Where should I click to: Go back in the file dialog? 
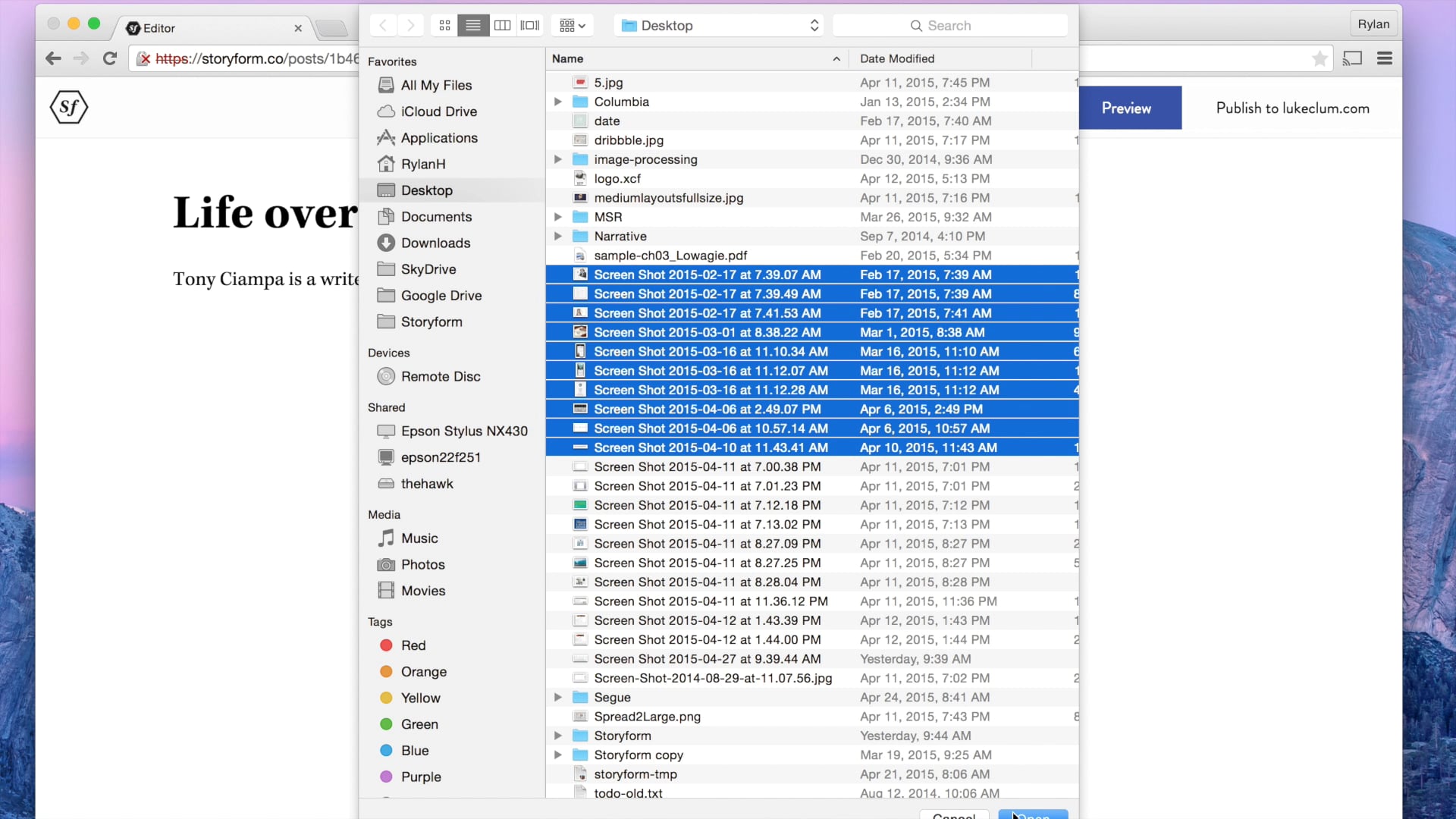coord(384,26)
